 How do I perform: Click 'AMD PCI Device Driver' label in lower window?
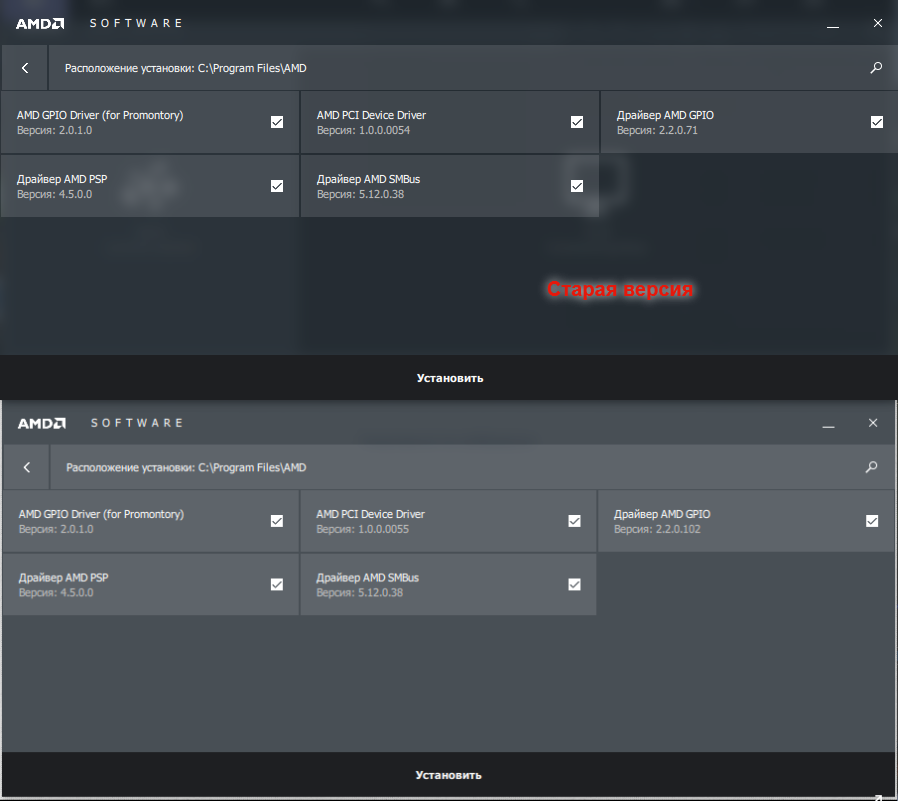(x=371, y=514)
